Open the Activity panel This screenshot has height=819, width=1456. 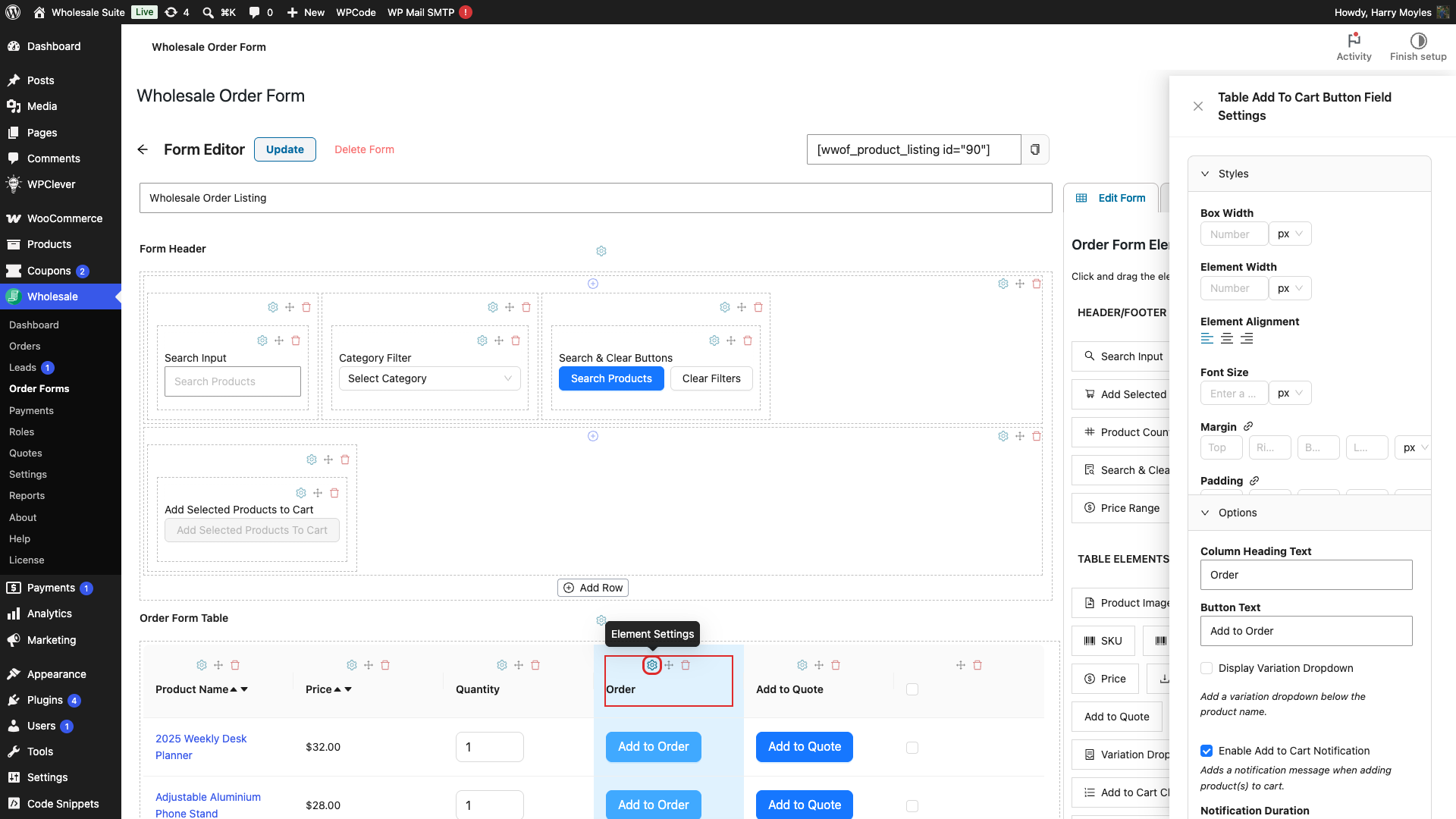point(1354,47)
